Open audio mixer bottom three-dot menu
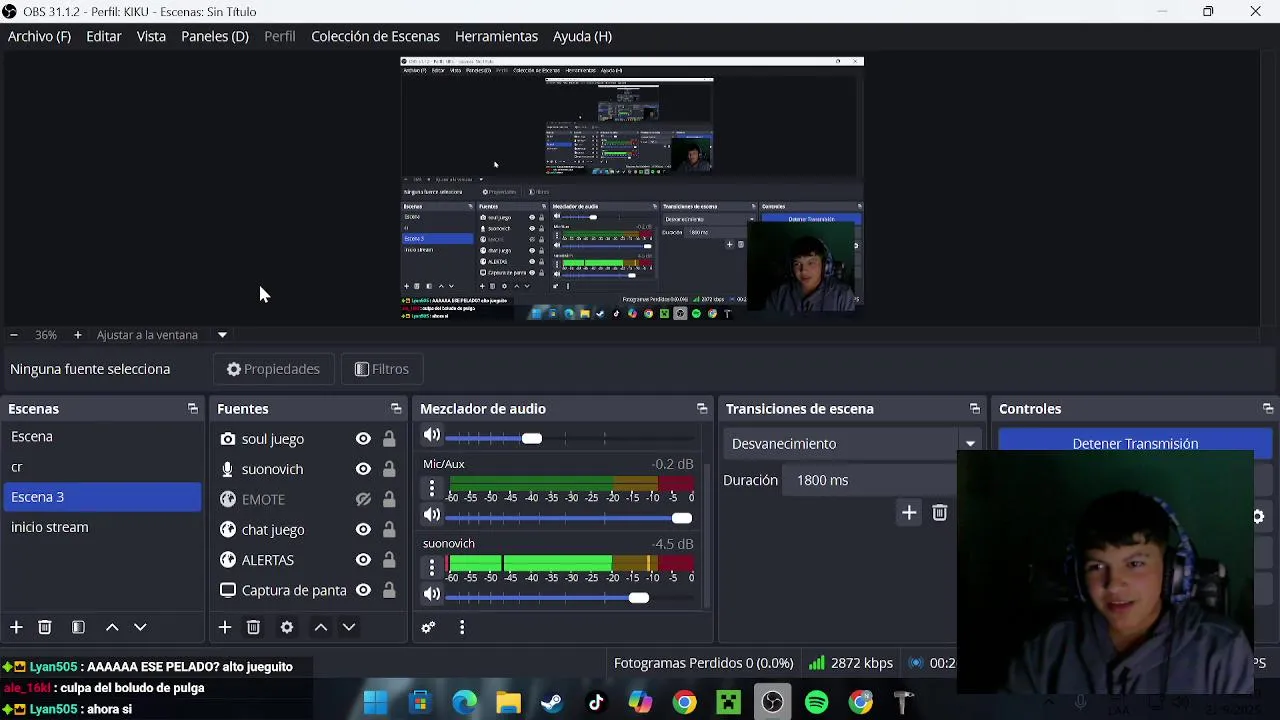The image size is (1280, 720). pos(462,628)
